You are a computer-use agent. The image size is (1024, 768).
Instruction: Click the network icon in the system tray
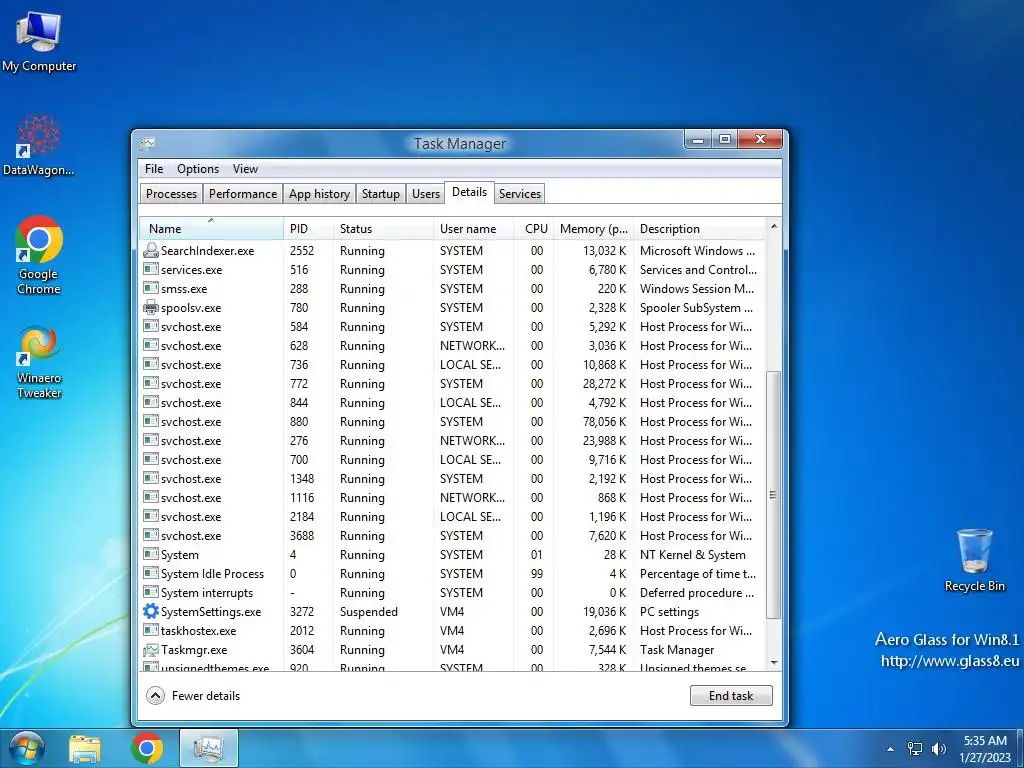915,748
